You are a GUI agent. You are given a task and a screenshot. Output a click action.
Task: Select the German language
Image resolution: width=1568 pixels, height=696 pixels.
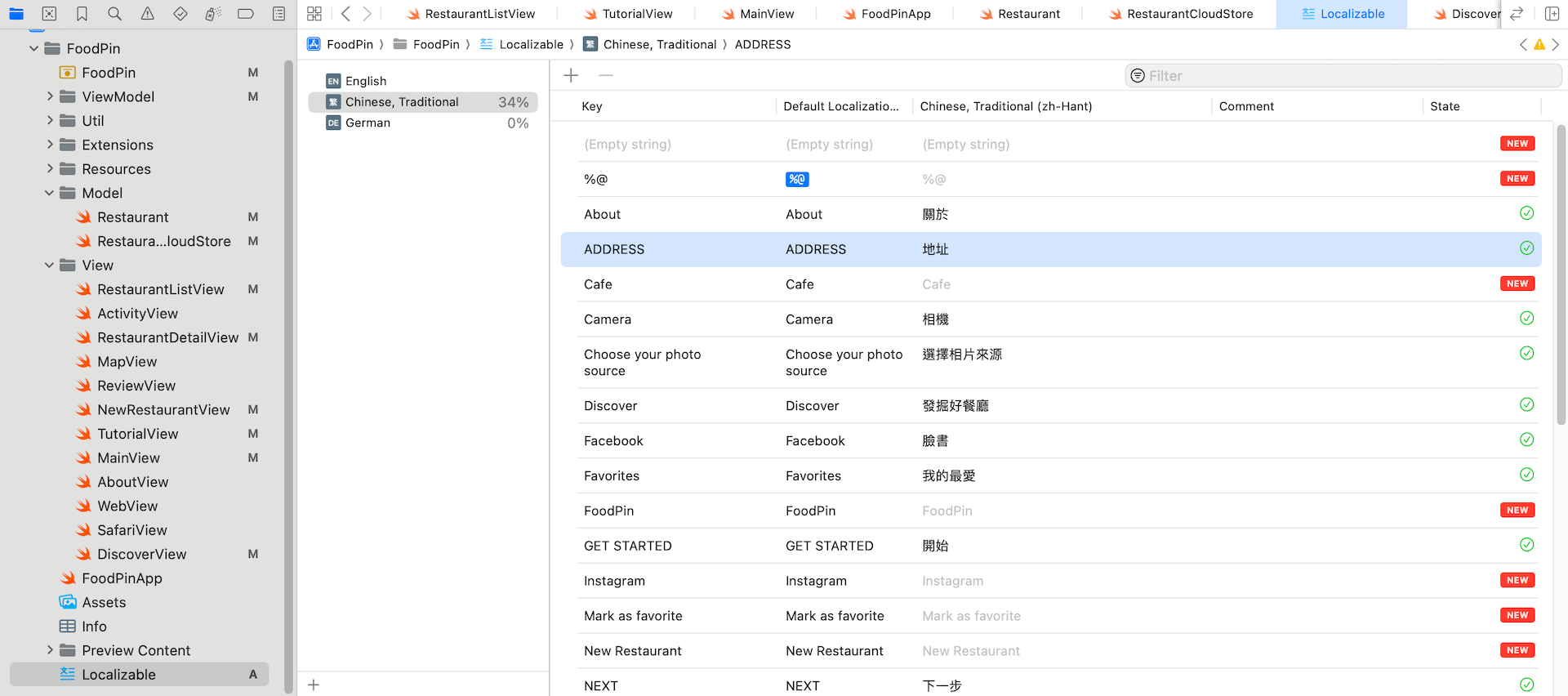[x=367, y=123]
